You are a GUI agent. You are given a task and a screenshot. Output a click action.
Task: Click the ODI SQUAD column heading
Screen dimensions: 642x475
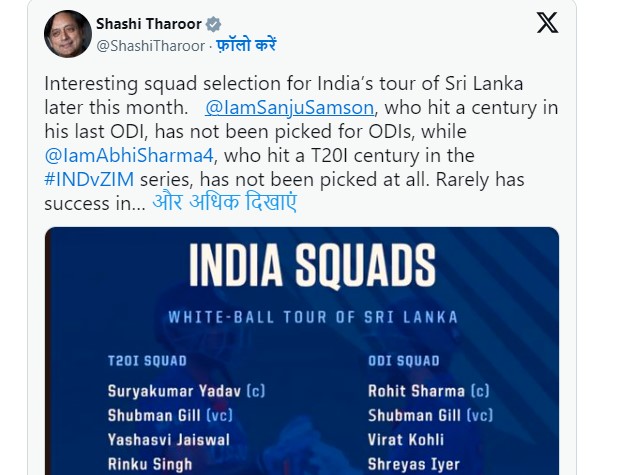point(404,361)
